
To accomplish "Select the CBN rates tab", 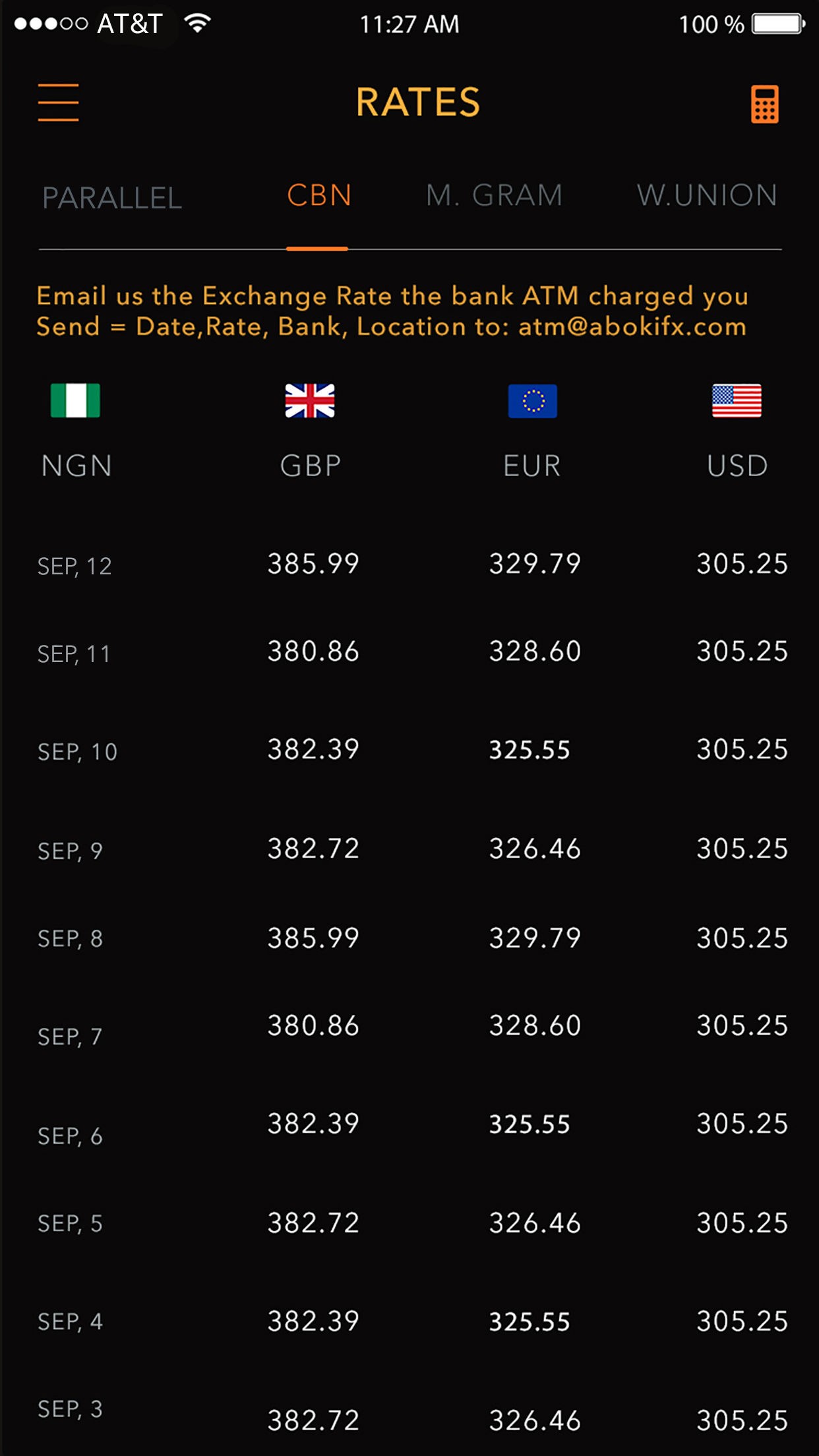I will pos(319,196).
